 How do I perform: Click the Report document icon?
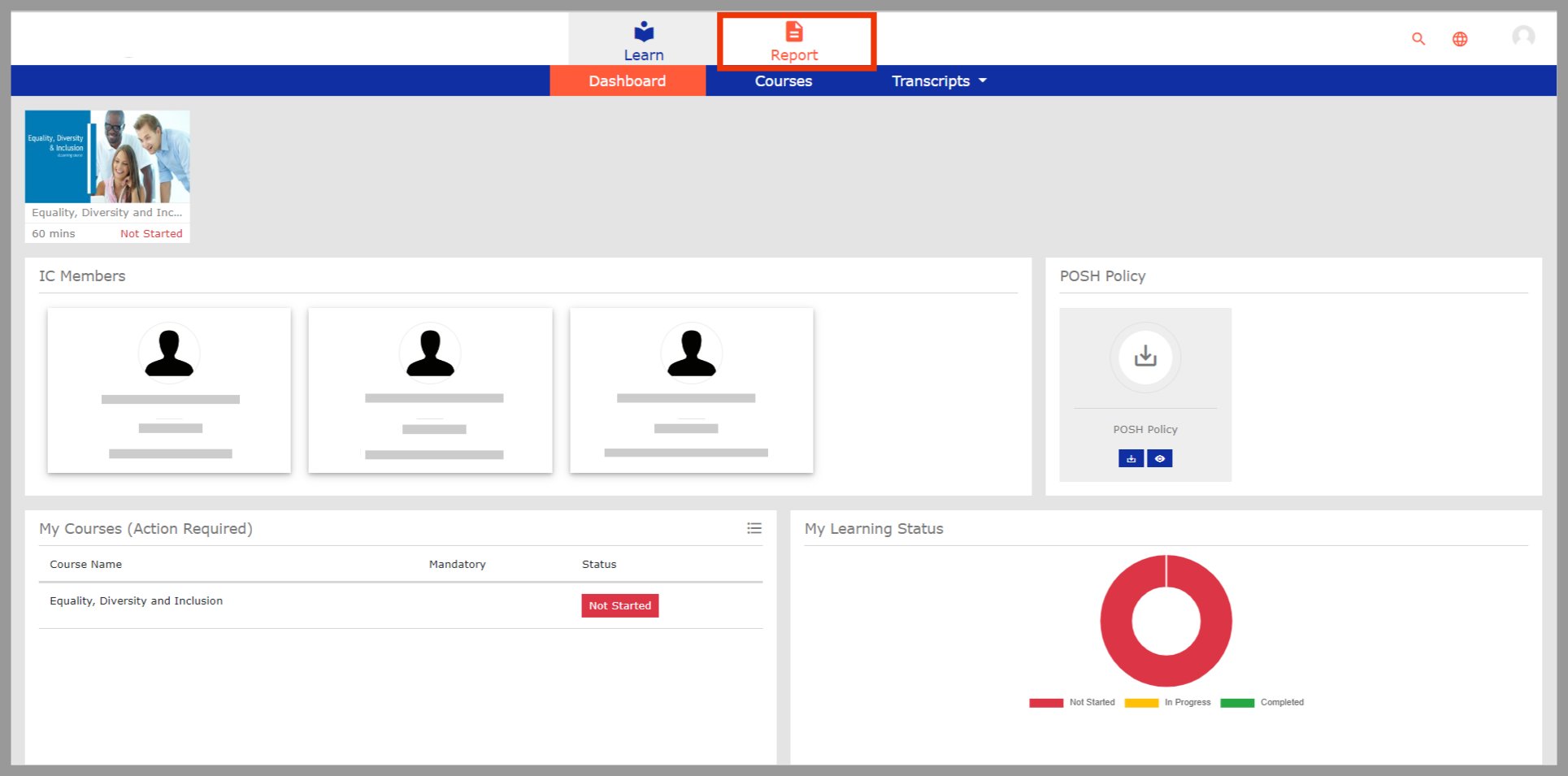794,32
